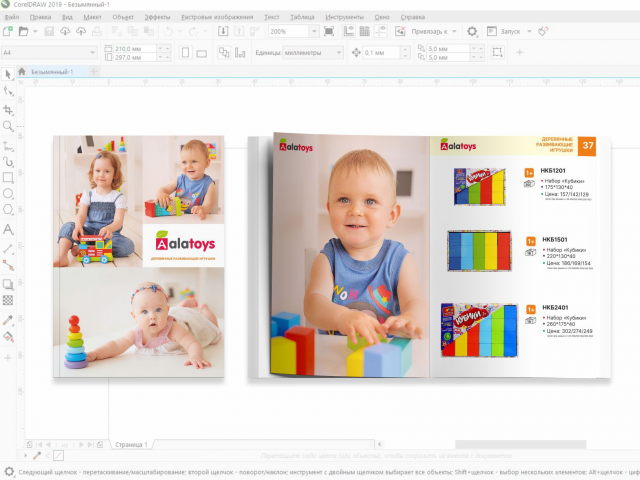
Task: Select the Zoom magnifier tool
Action: tap(8, 126)
